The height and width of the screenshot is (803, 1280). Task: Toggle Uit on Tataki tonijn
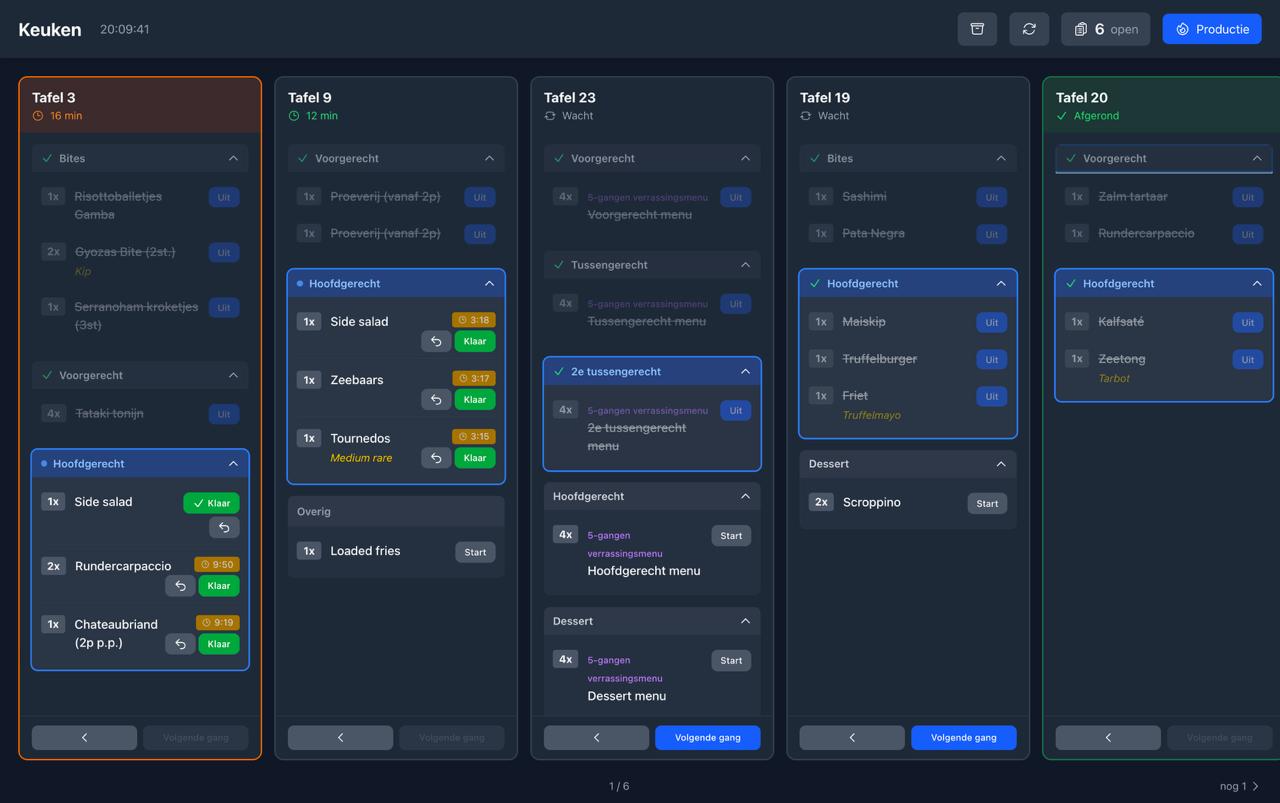pos(224,414)
